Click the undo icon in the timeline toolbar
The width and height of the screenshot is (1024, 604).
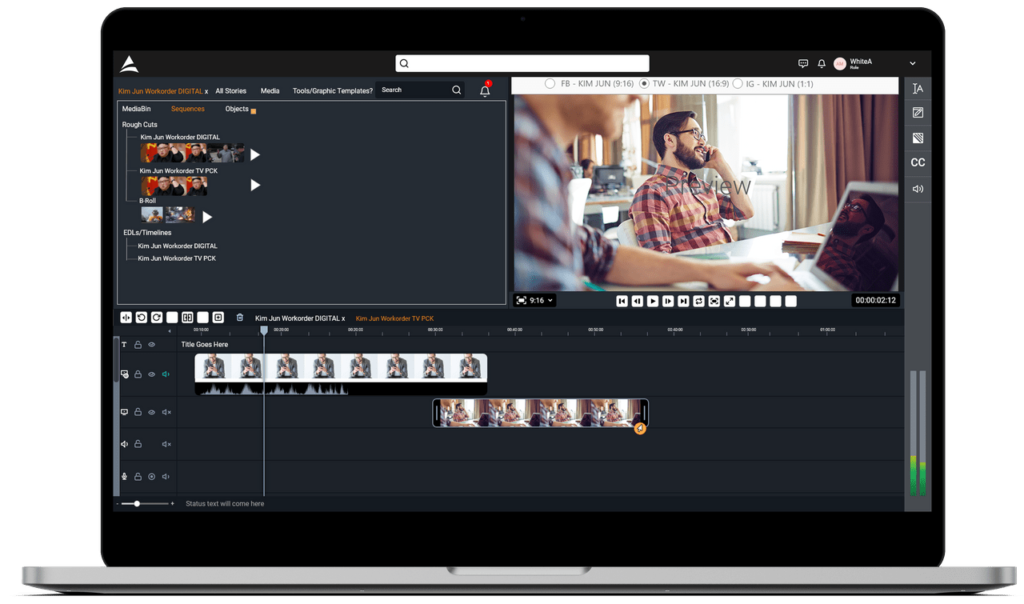141,318
